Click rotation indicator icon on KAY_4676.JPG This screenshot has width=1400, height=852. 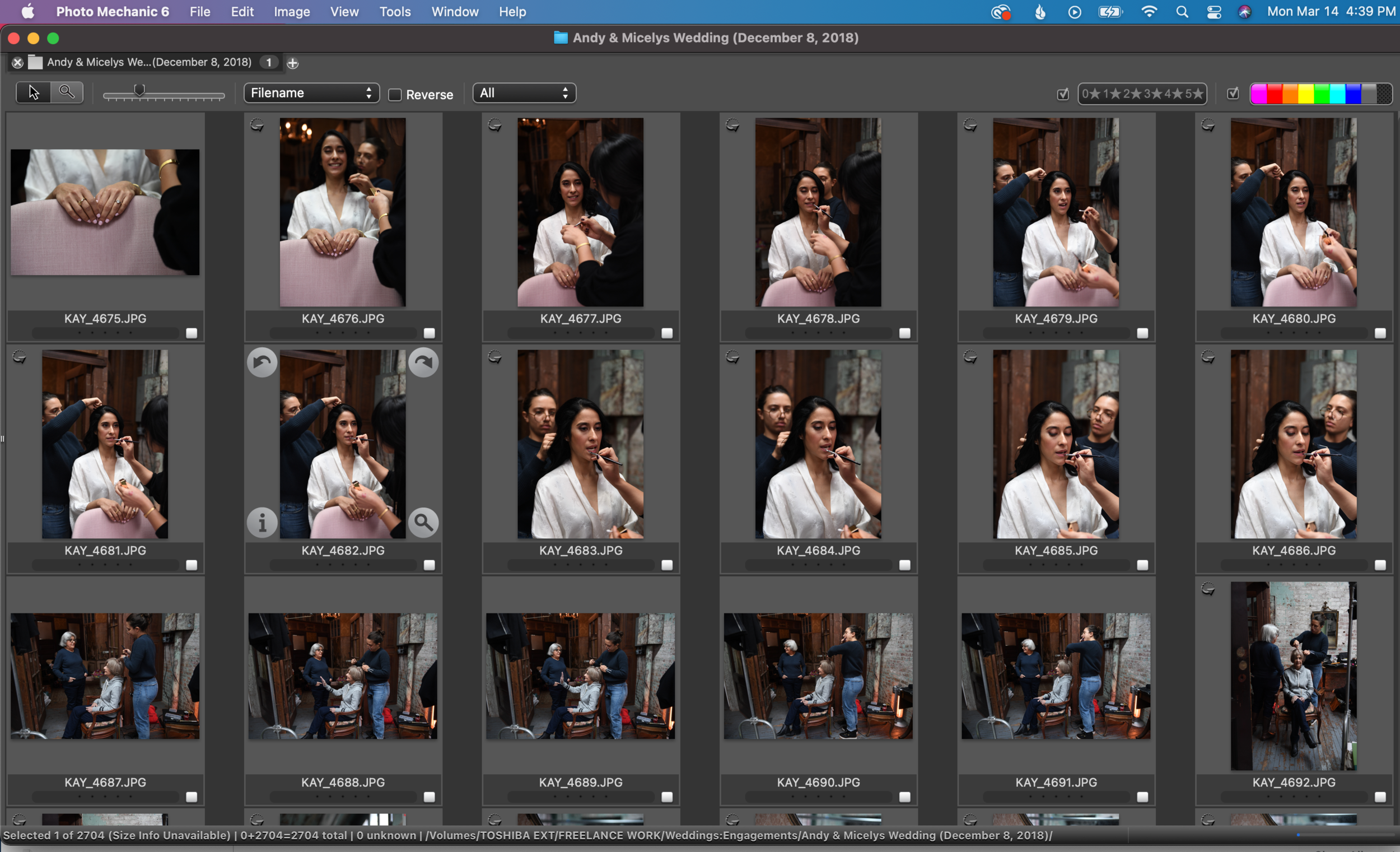pyautogui.click(x=257, y=125)
